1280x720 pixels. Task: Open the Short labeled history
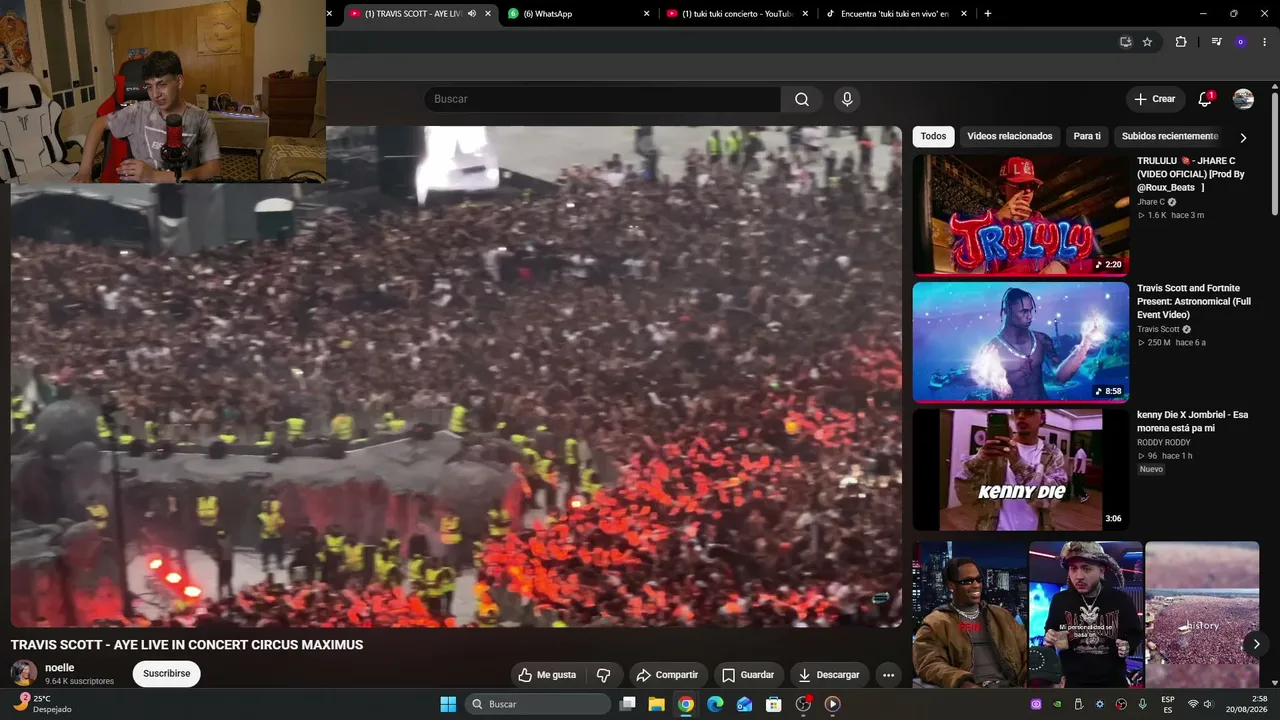click(1202, 614)
